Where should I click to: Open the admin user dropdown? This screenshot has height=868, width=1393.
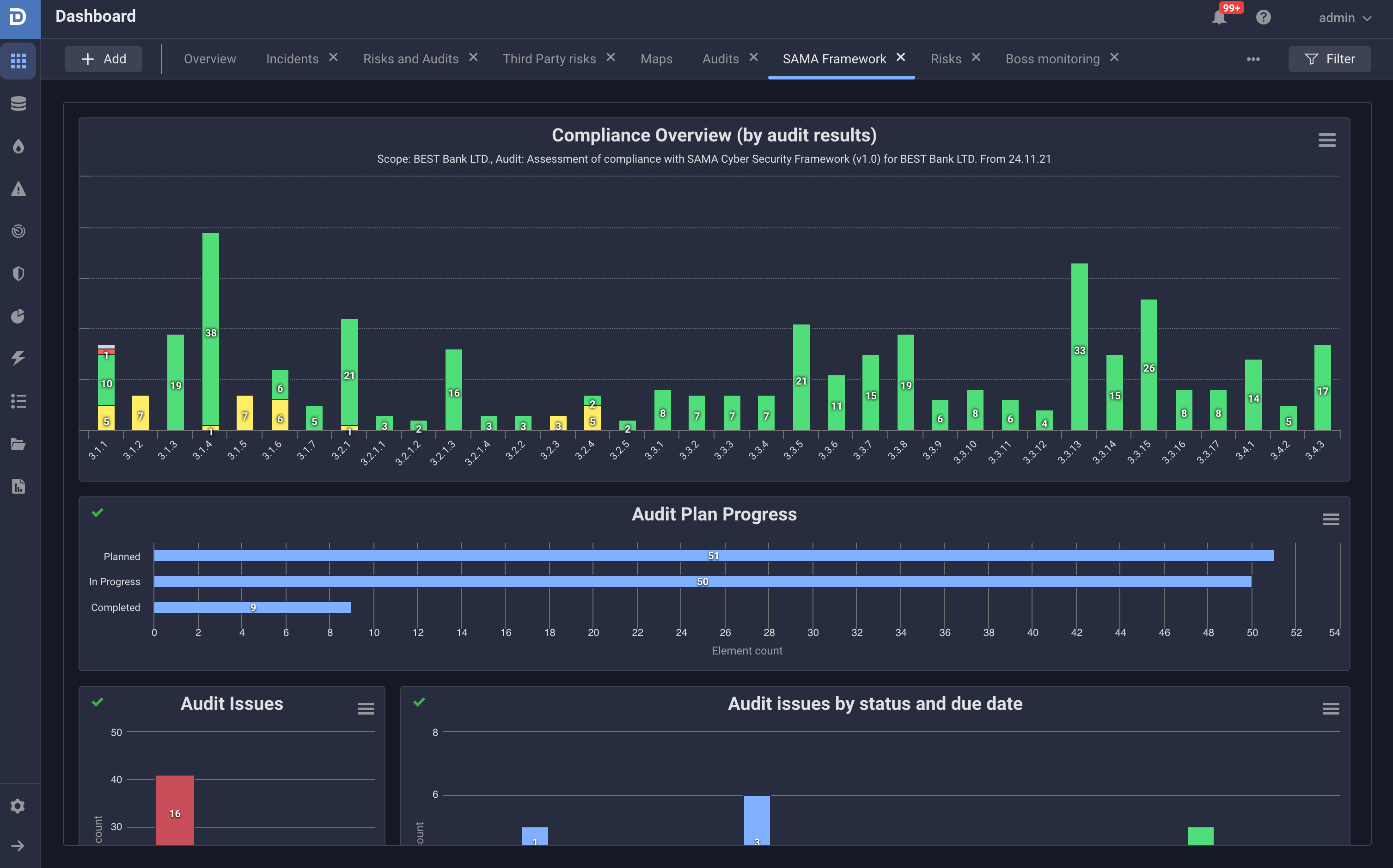pos(1344,18)
